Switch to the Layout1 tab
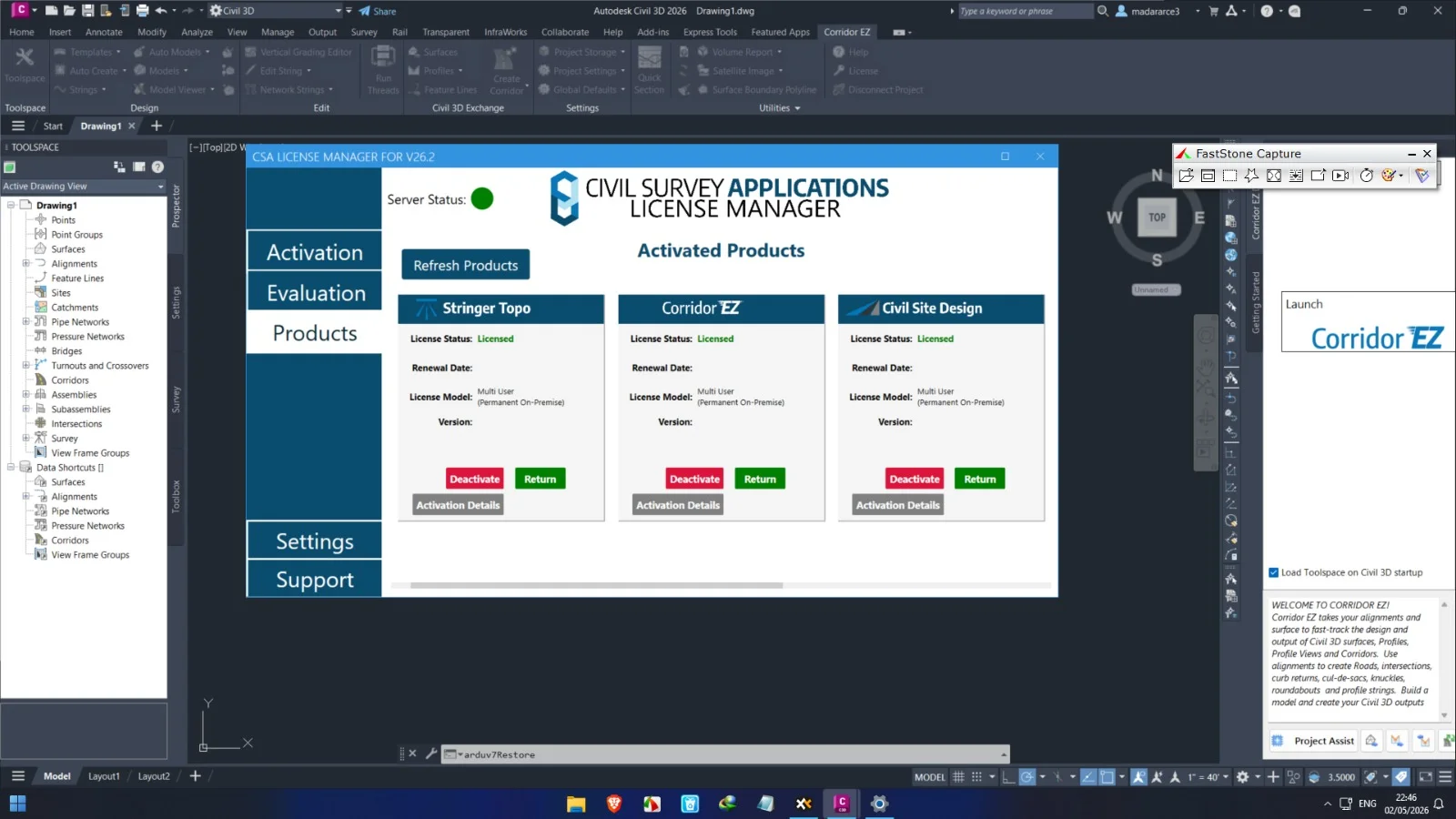This screenshot has height=819, width=1456. (104, 776)
